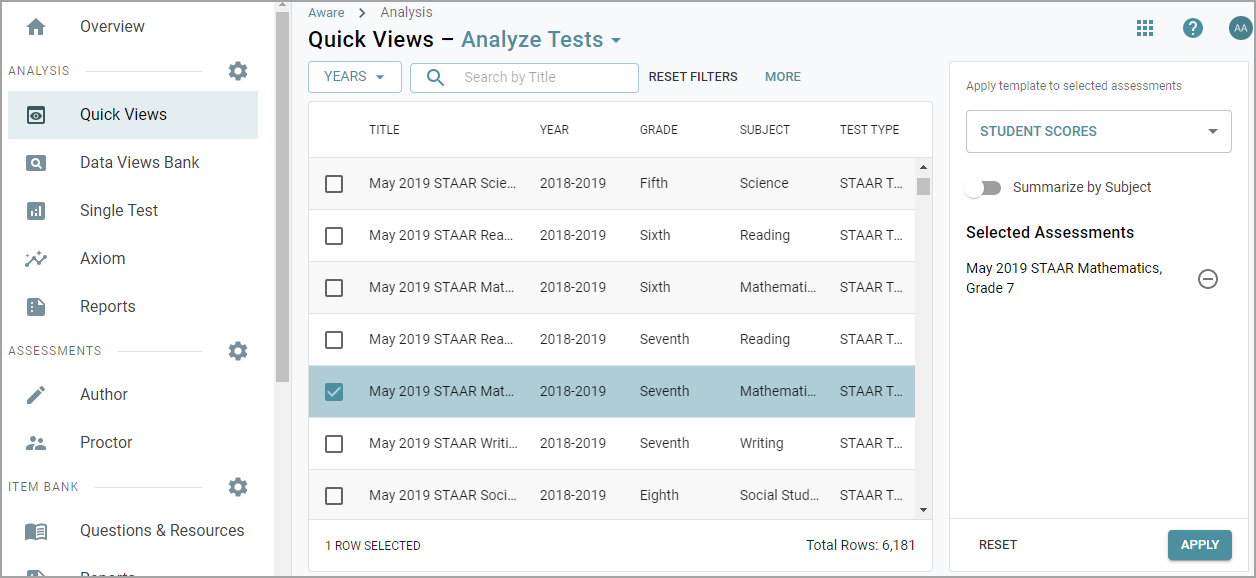Check the Fifth grade Science test row

click(334, 184)
